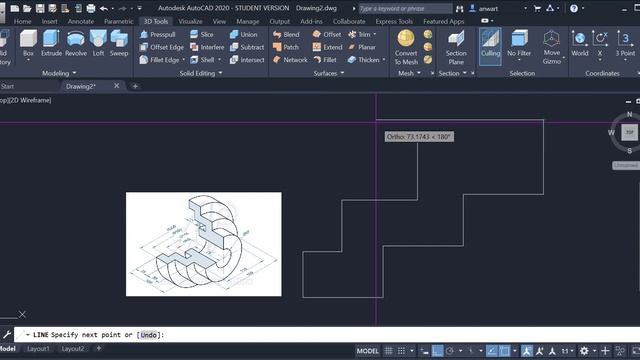Click the World UCS icon
Viewport: 640px width, 360px height.
tap(580, 43)
